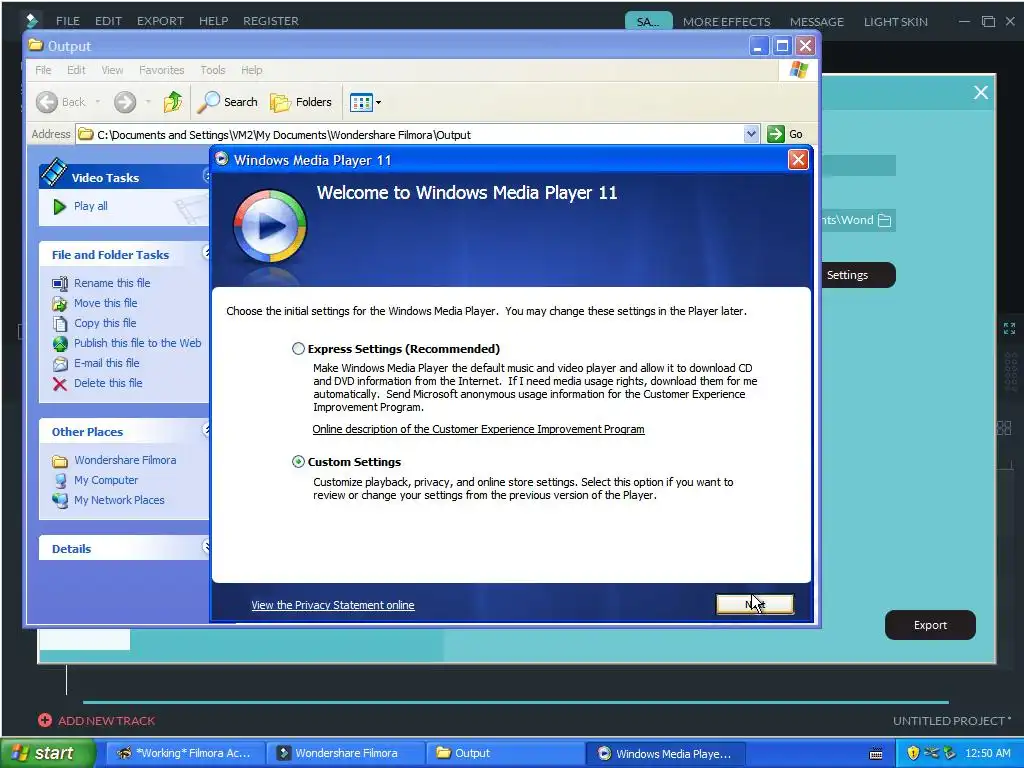Click the fullscreen preview icon in Filmora
The image size is (1024, 768).
click(1009, 328)
